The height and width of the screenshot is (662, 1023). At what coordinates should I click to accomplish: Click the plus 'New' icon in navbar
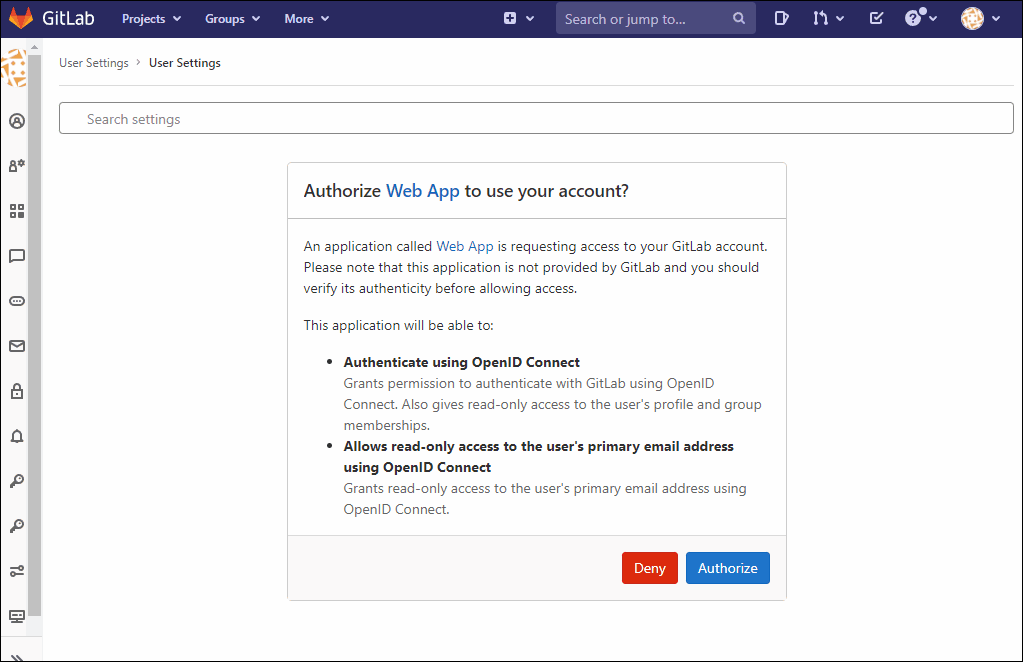tap(510, 18)
